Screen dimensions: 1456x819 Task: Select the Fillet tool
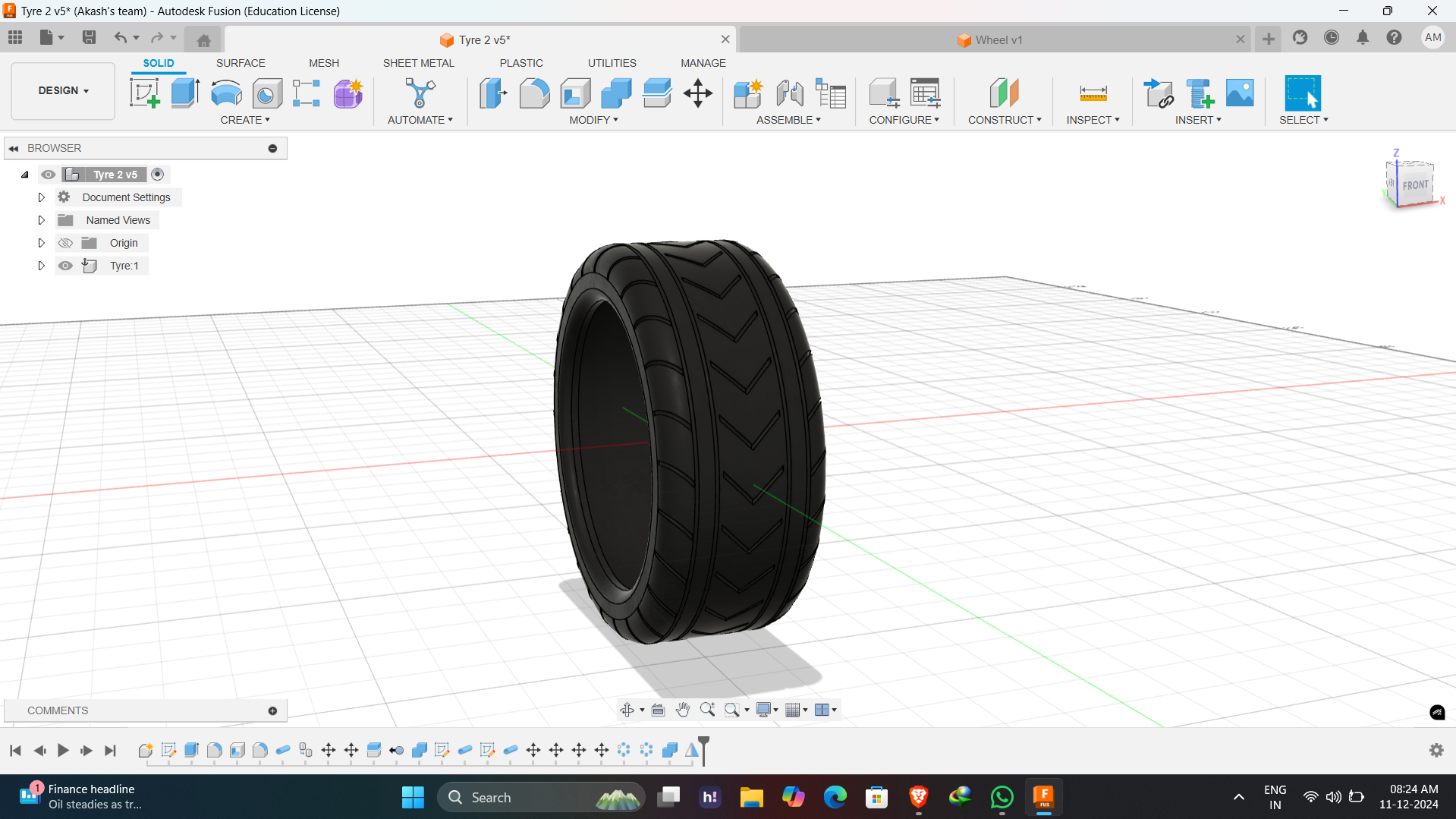[x=534, y=93]
